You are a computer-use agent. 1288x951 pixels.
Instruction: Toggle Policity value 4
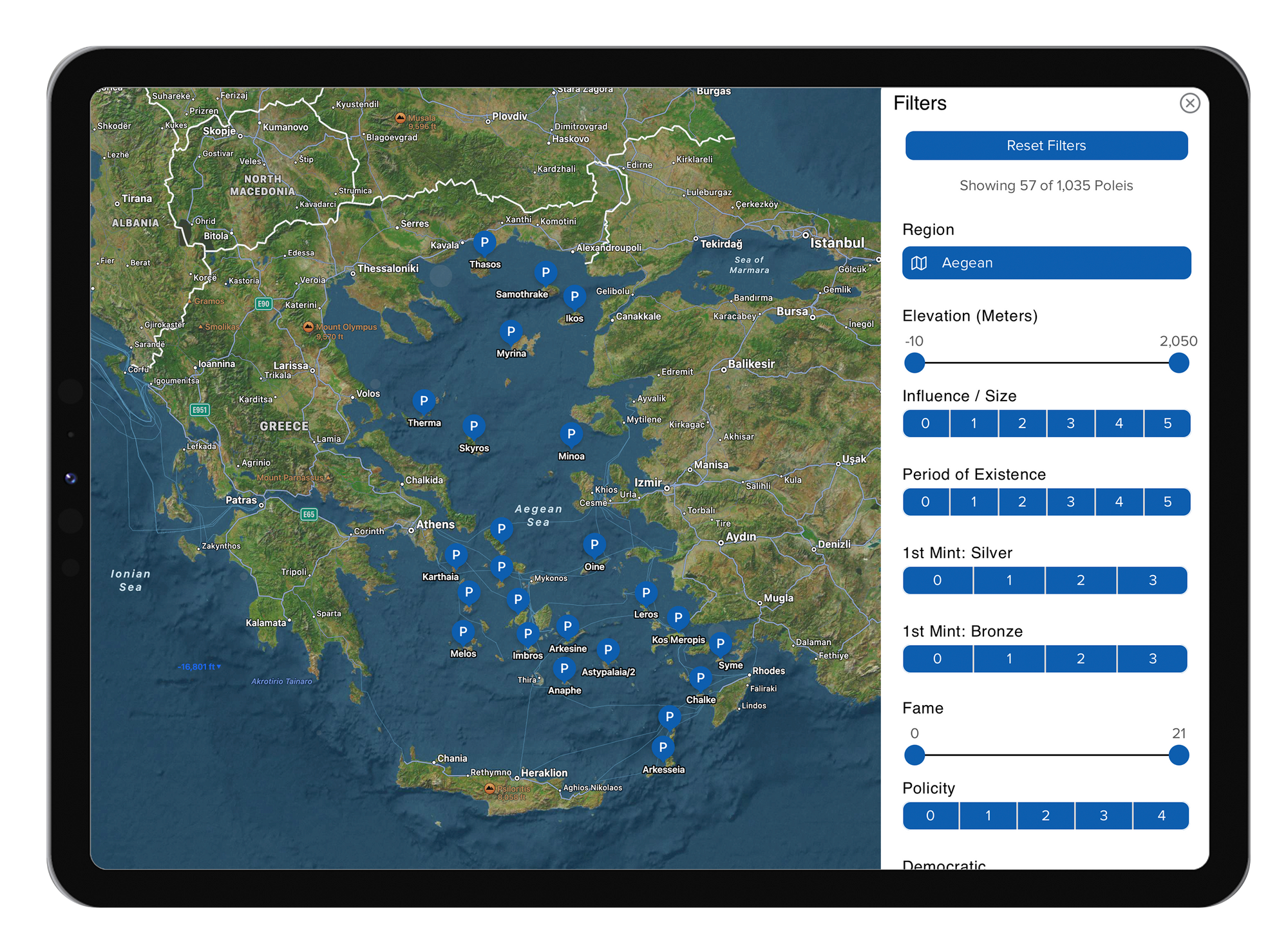click(x=1161, y=816)
